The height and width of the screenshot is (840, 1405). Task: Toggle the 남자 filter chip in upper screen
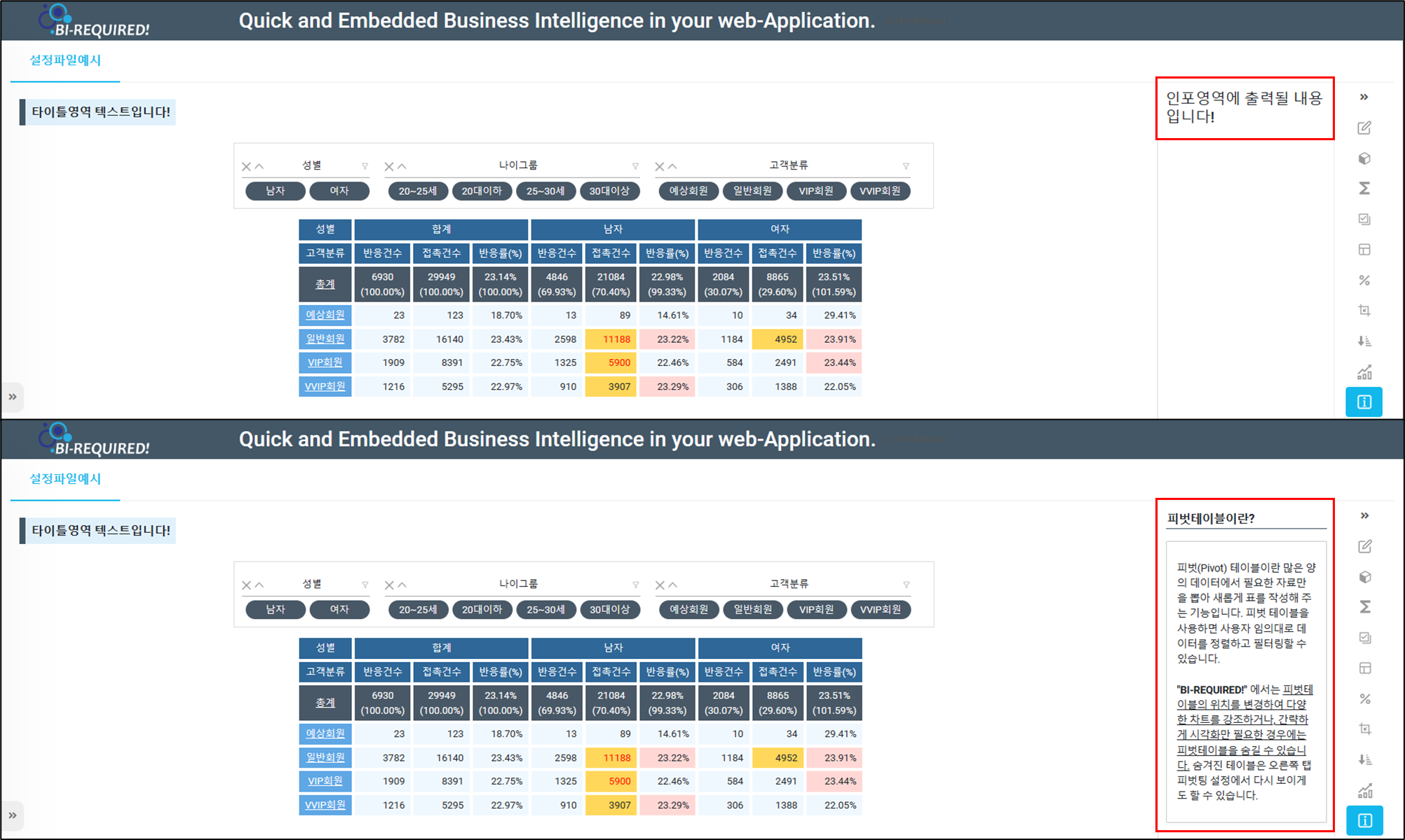click(x=276, y=191)
